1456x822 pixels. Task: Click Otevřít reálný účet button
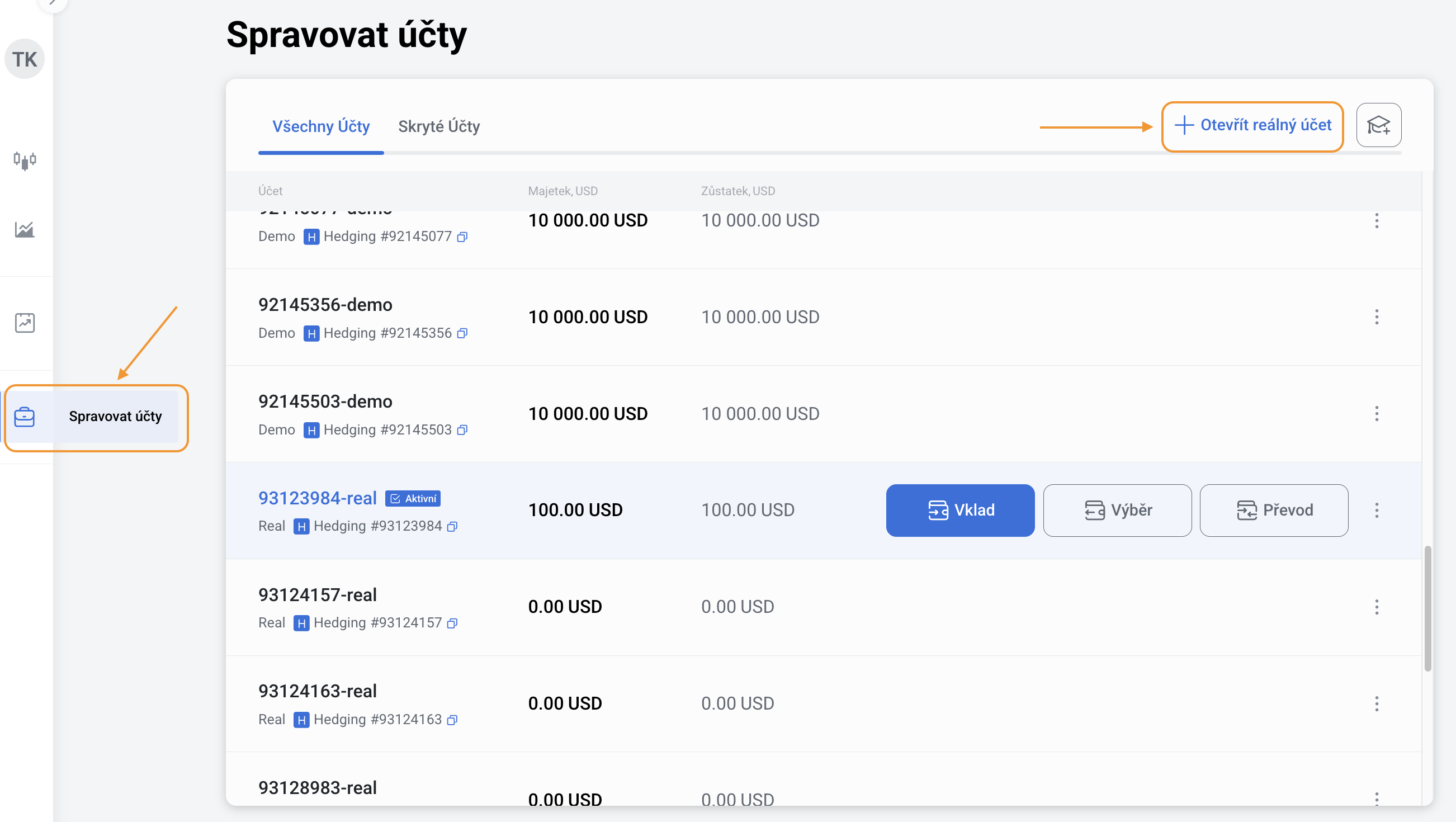point(1252,125)
